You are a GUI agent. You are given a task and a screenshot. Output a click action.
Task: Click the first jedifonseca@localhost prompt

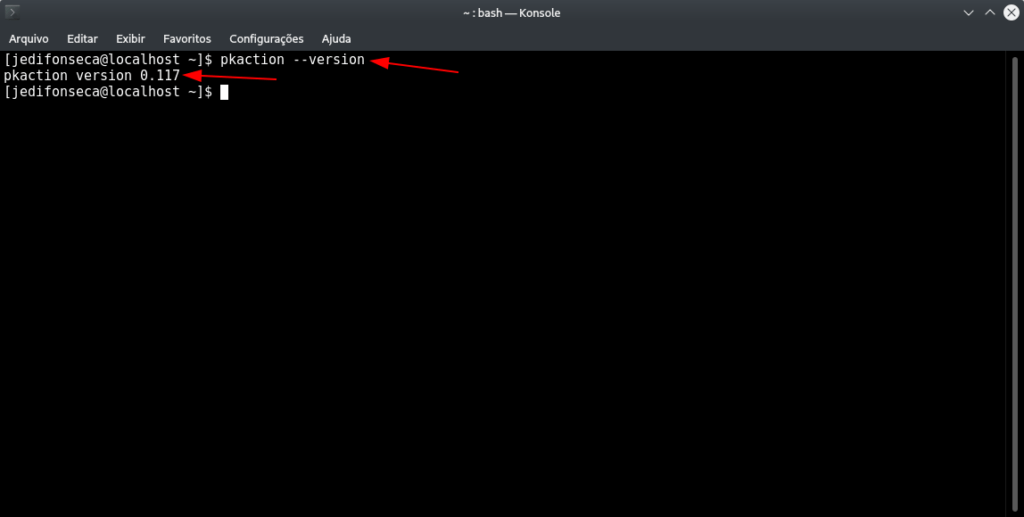pos(108,59)
